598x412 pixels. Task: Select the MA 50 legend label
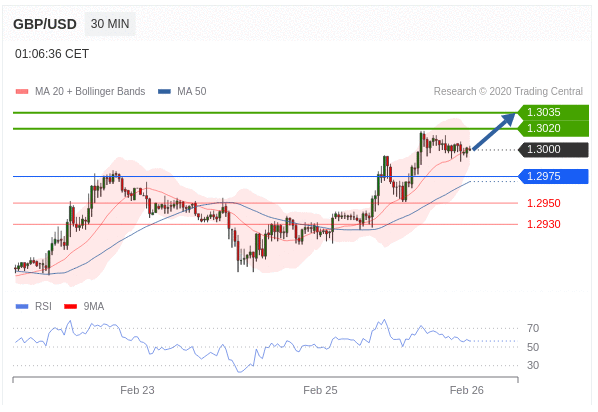(x=191, y=92)
